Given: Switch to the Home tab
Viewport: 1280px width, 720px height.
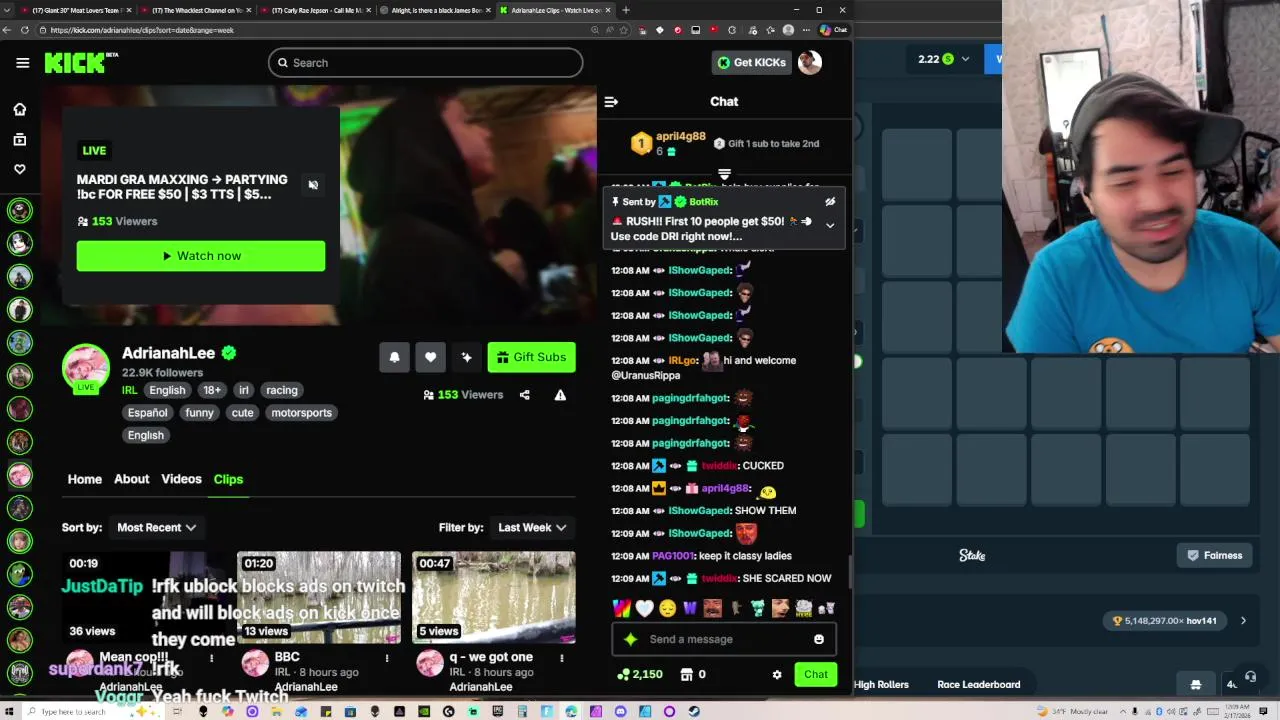Looking at the screenshot, I should [85, 479].
